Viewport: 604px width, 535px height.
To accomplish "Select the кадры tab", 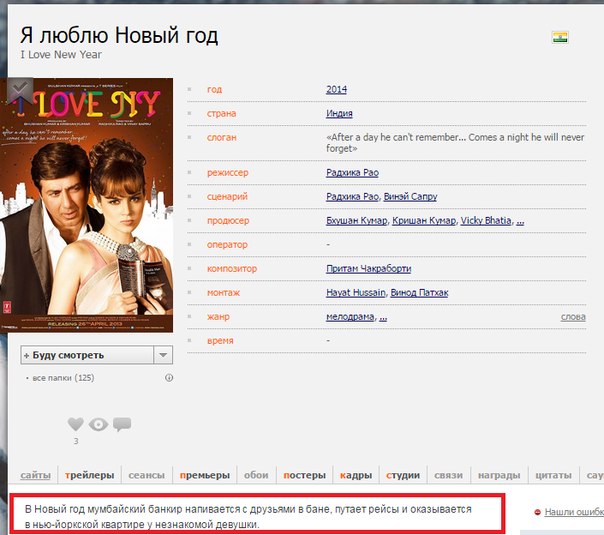I will pyautogui.click(x=356, y=475).
